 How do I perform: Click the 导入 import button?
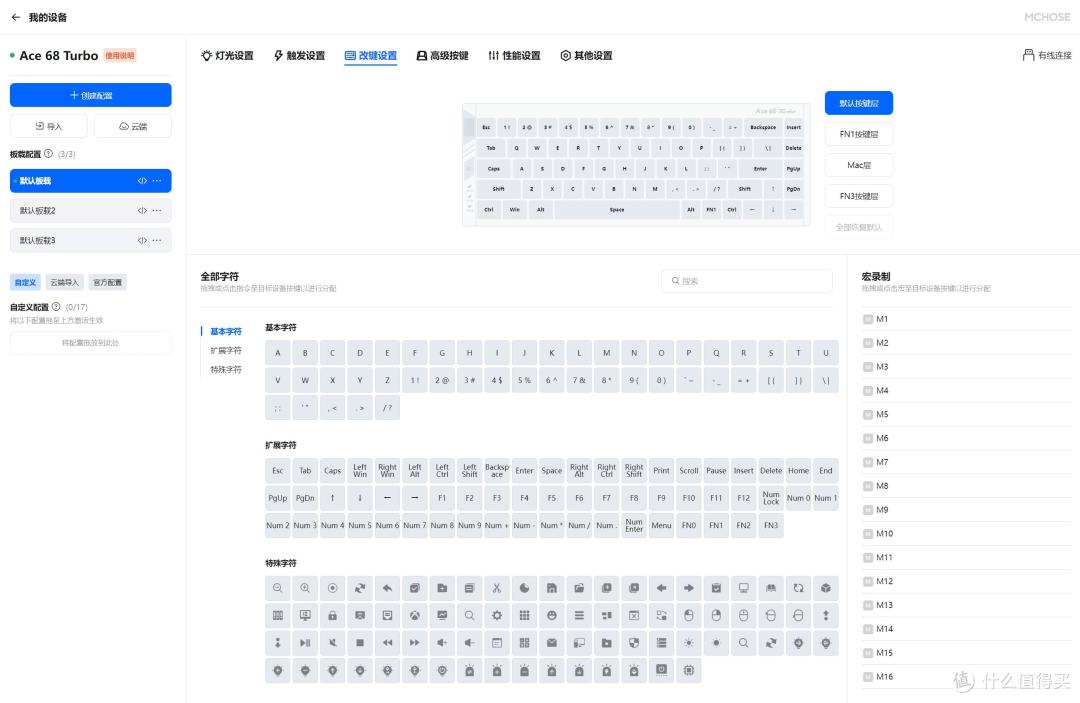49,126
